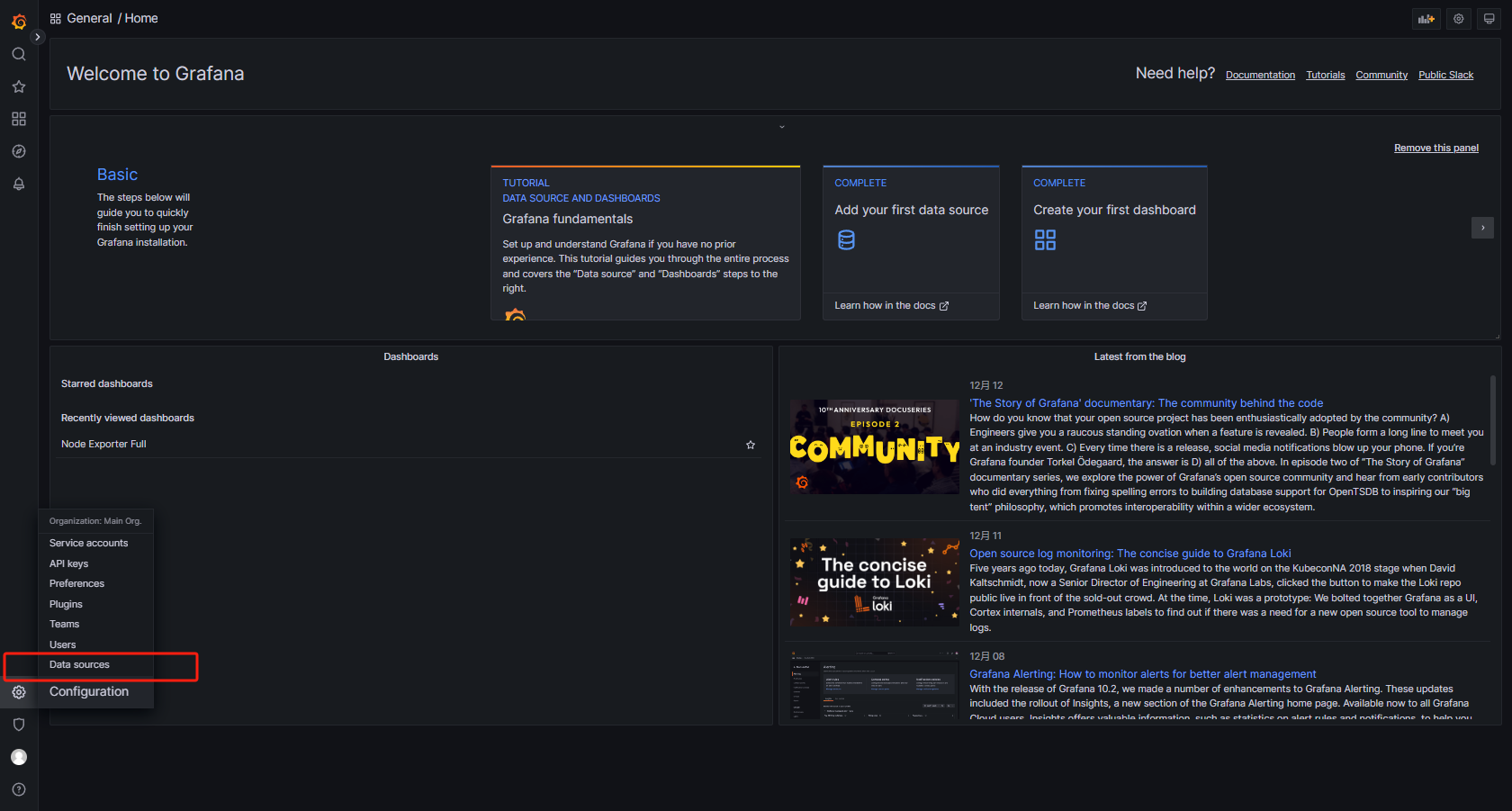Open the Tutorials link
This screenshot has width=1512, height=811.
pyautogui.click(x=1326, y=75)
